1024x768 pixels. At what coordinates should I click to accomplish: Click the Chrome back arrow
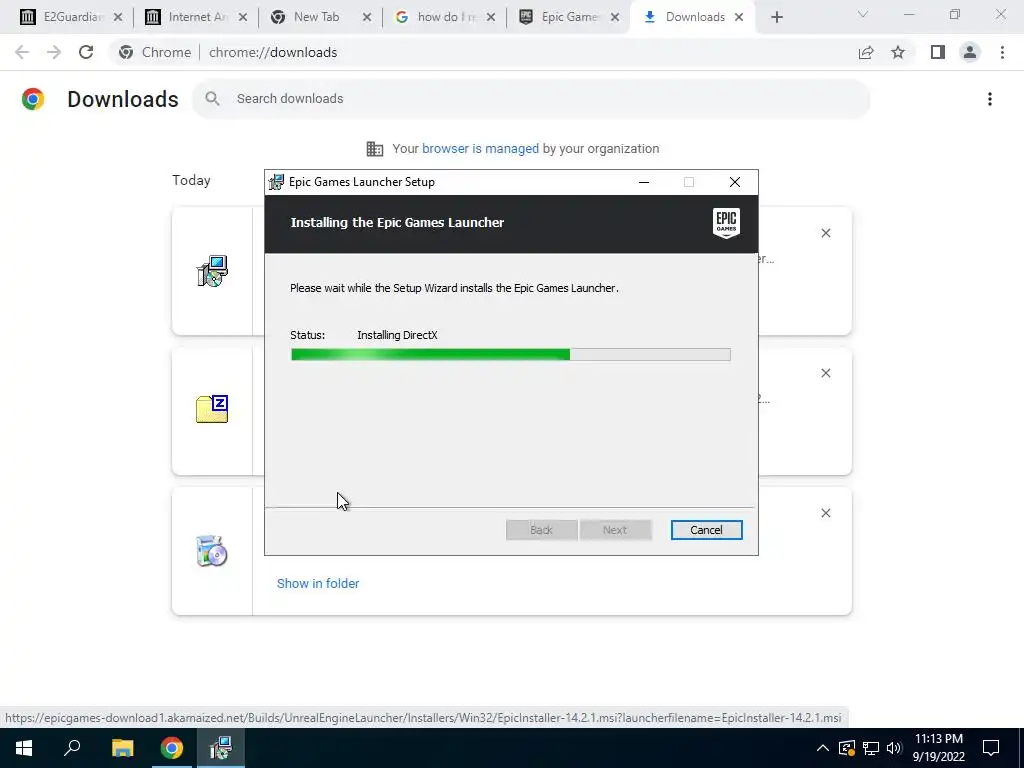point(22,52)
